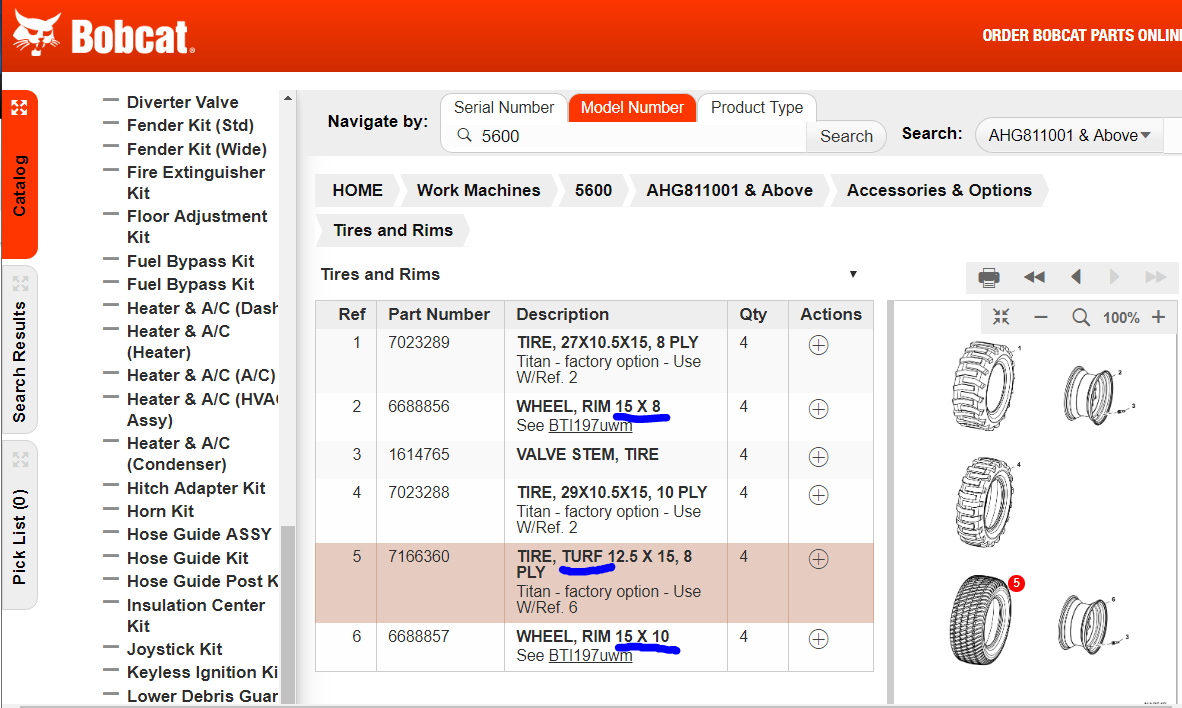The image size is (1182, 708).
Task: Go to Work Machines breadcrumb
Action: (x=479, y=190)
